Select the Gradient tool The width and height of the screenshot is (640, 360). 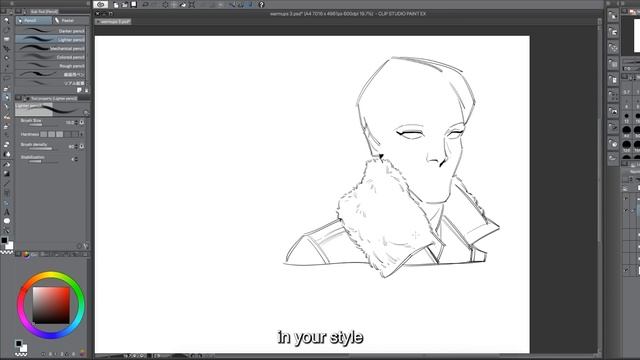tap(7, 174)
